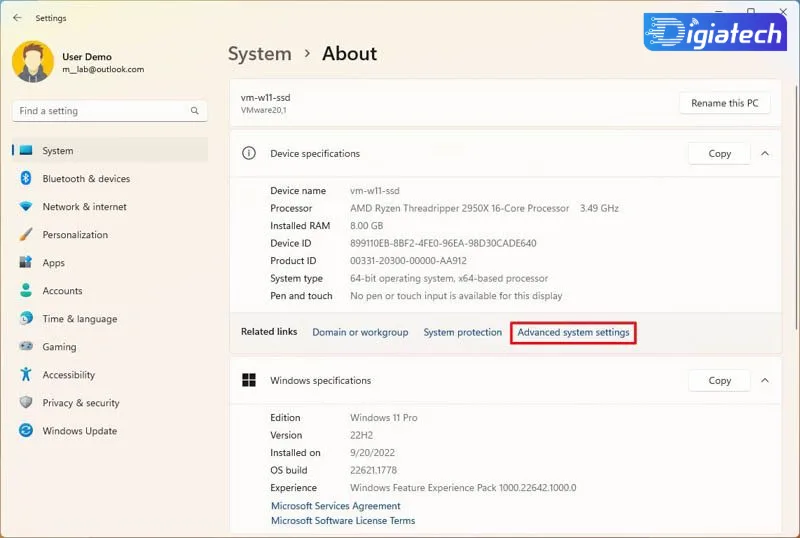Click the m_lab@outlook.com account email
The image size is (800, 538).
tap(103, 69)
